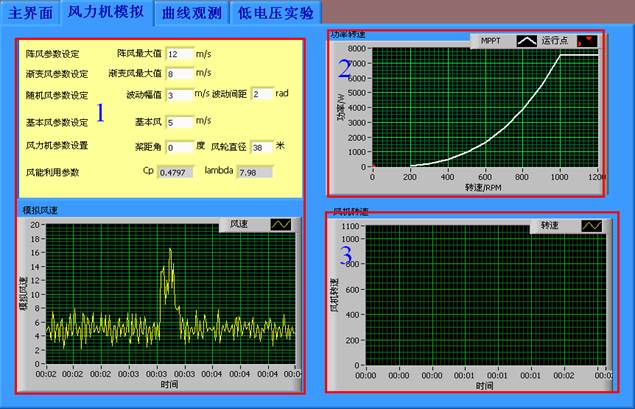
Task: Open the 风力机模拟 tab
Action: tap(104, 12)
